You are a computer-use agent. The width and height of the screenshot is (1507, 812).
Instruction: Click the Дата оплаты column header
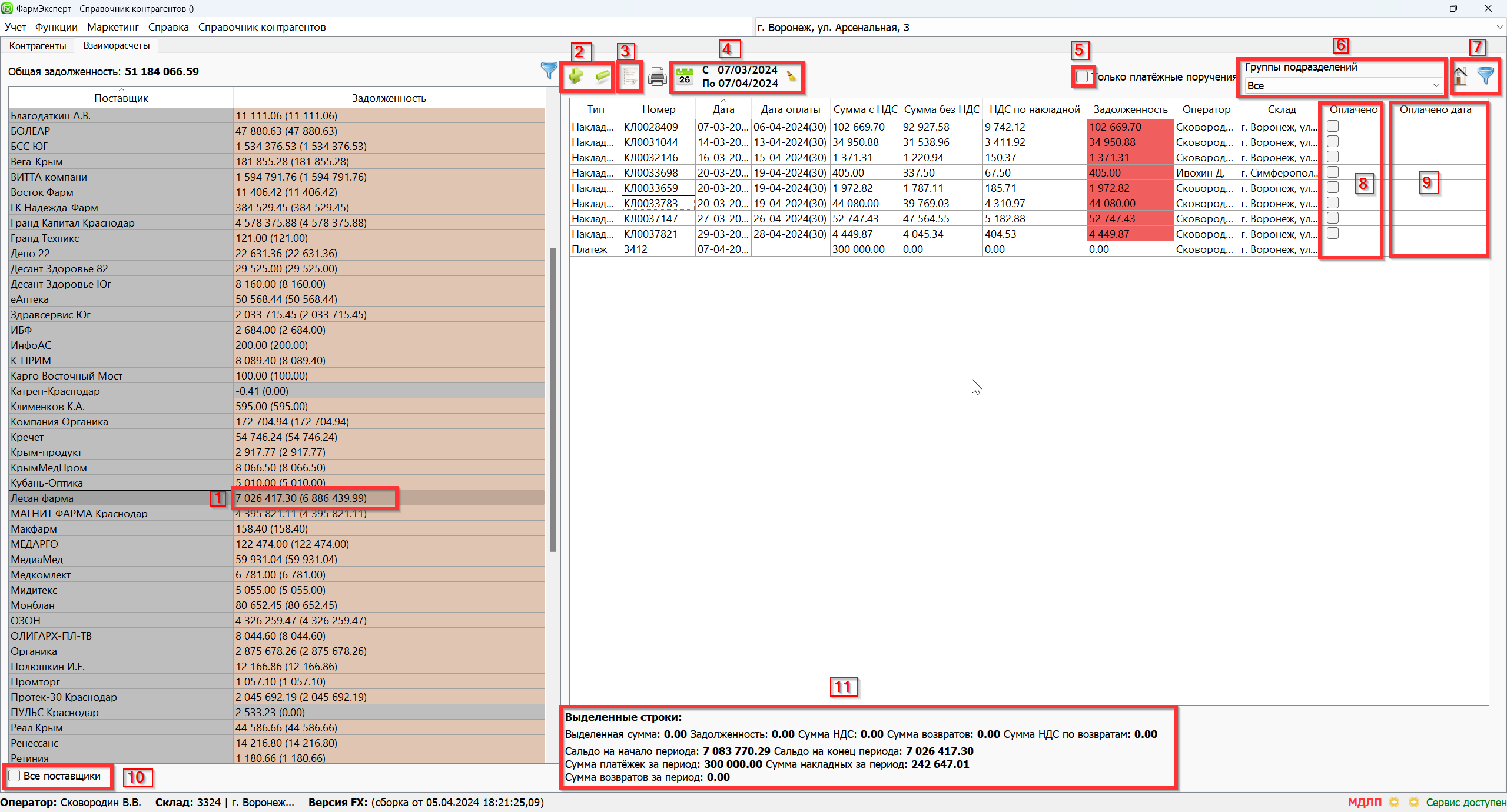(x=790, y=109)
